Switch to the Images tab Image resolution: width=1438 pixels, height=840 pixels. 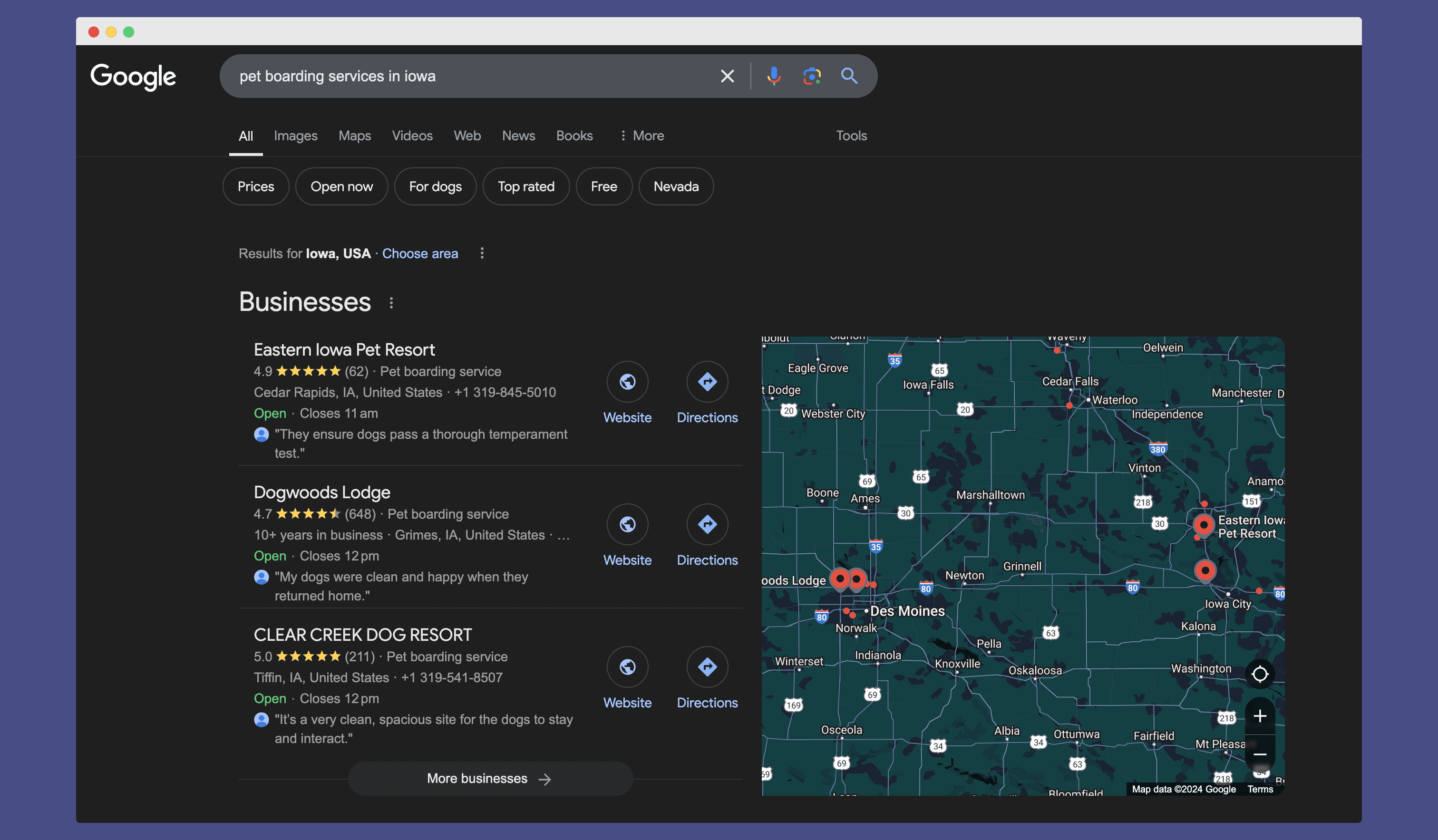(x=296, y=136)
